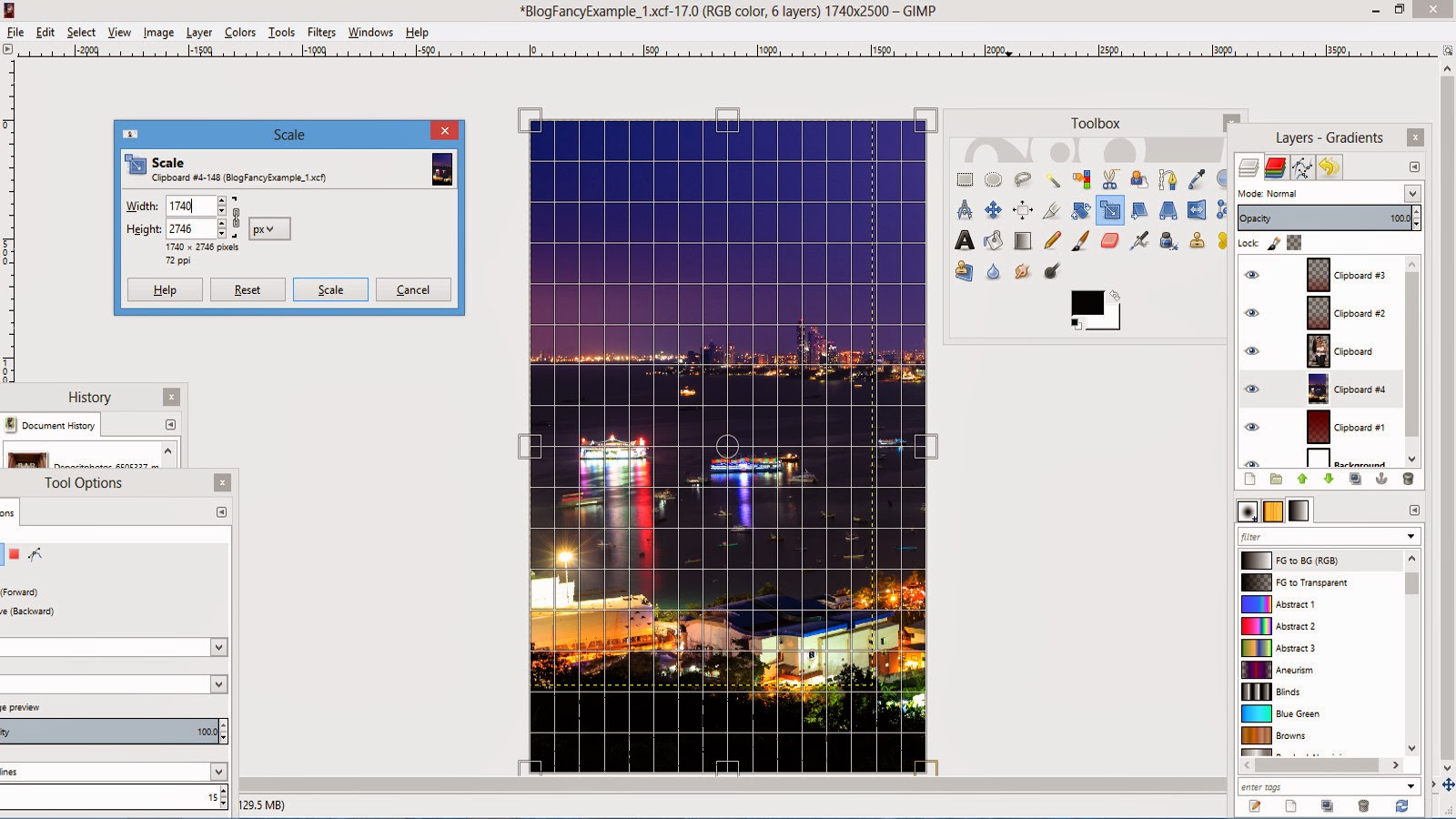Screen dimensions: 1456x819
Task: Open the px units dropdown in Scale dialog
Action: [x=269, y=229]
